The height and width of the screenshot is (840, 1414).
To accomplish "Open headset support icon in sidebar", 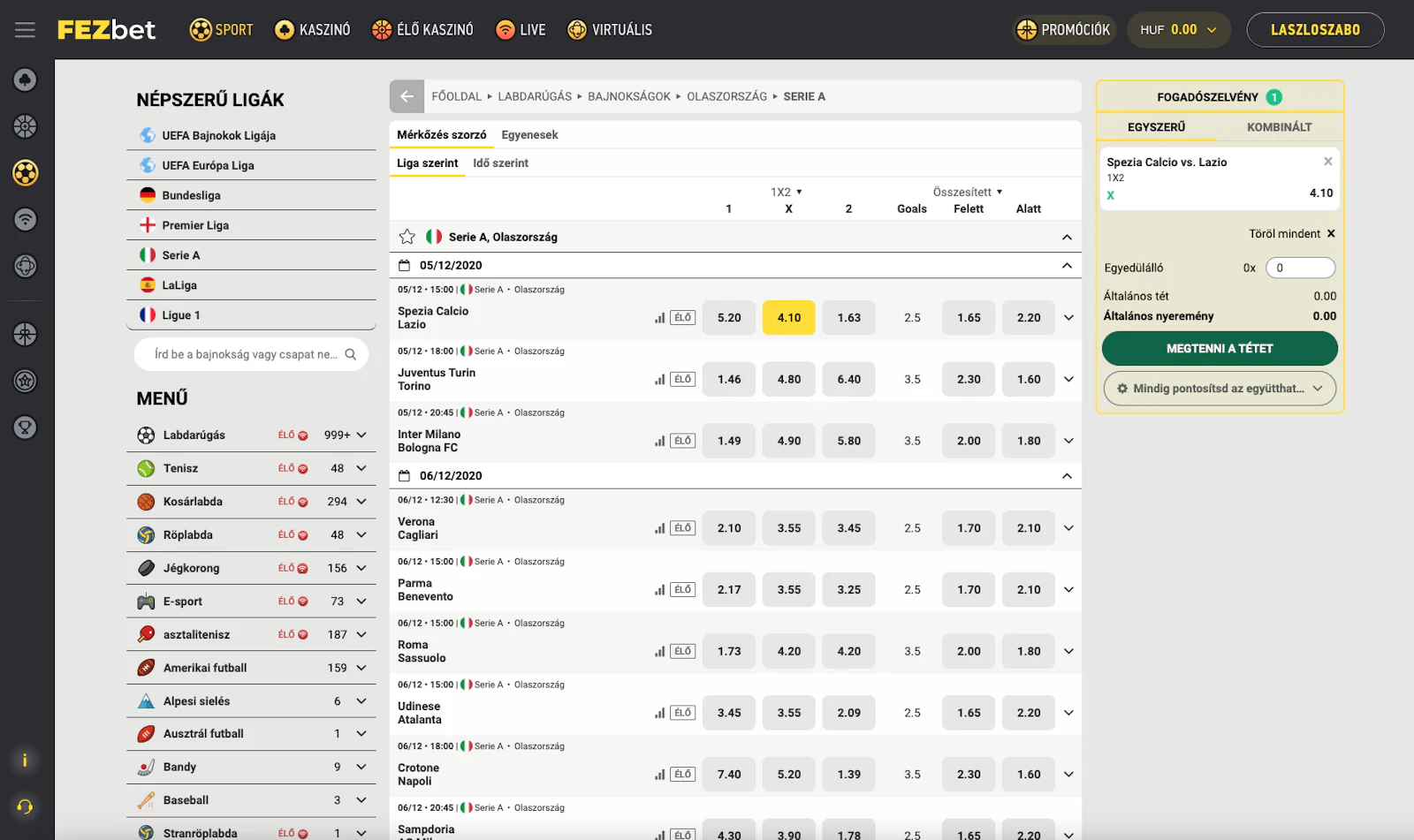I will (25, 806).
